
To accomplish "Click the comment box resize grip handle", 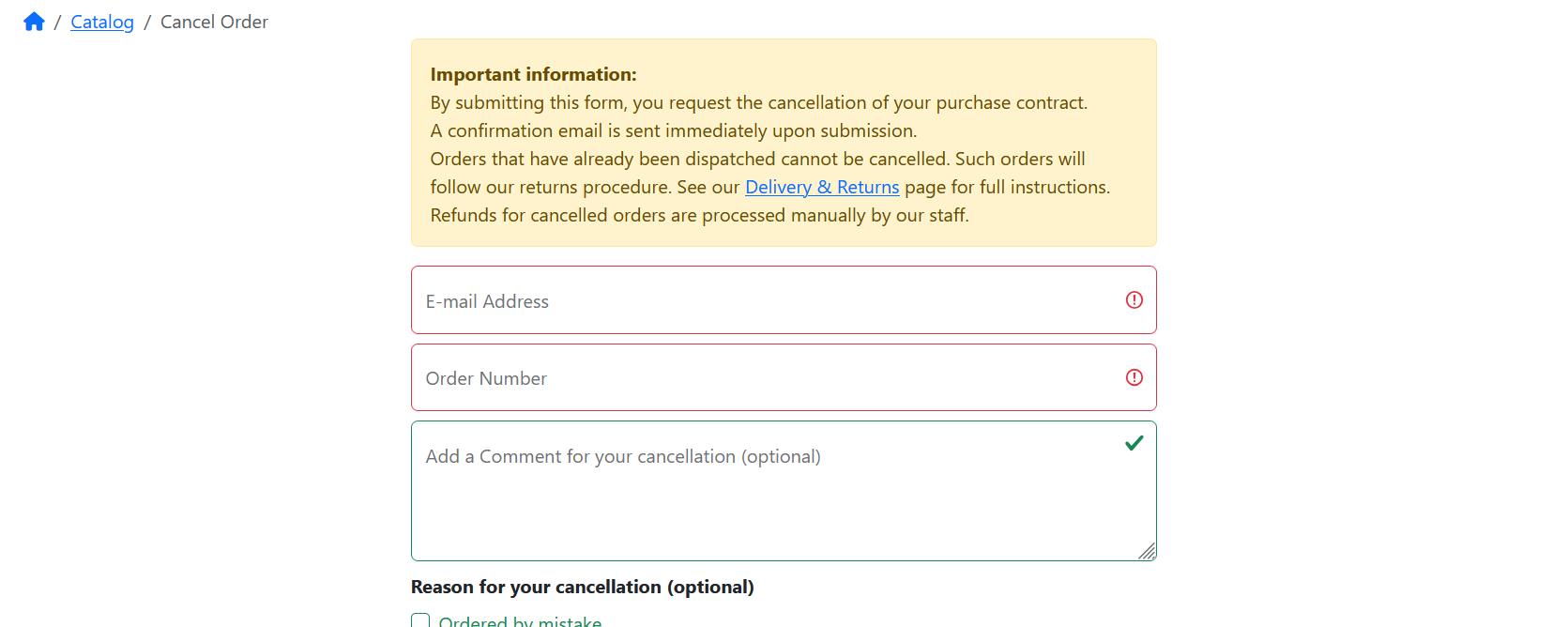I will 1147,552.
